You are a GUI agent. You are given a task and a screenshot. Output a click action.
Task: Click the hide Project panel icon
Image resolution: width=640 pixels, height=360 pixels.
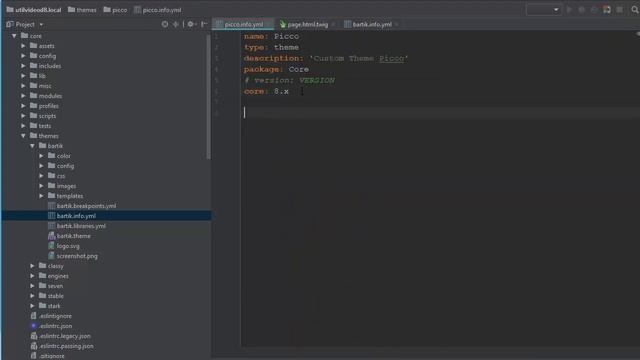click(204, 24)
